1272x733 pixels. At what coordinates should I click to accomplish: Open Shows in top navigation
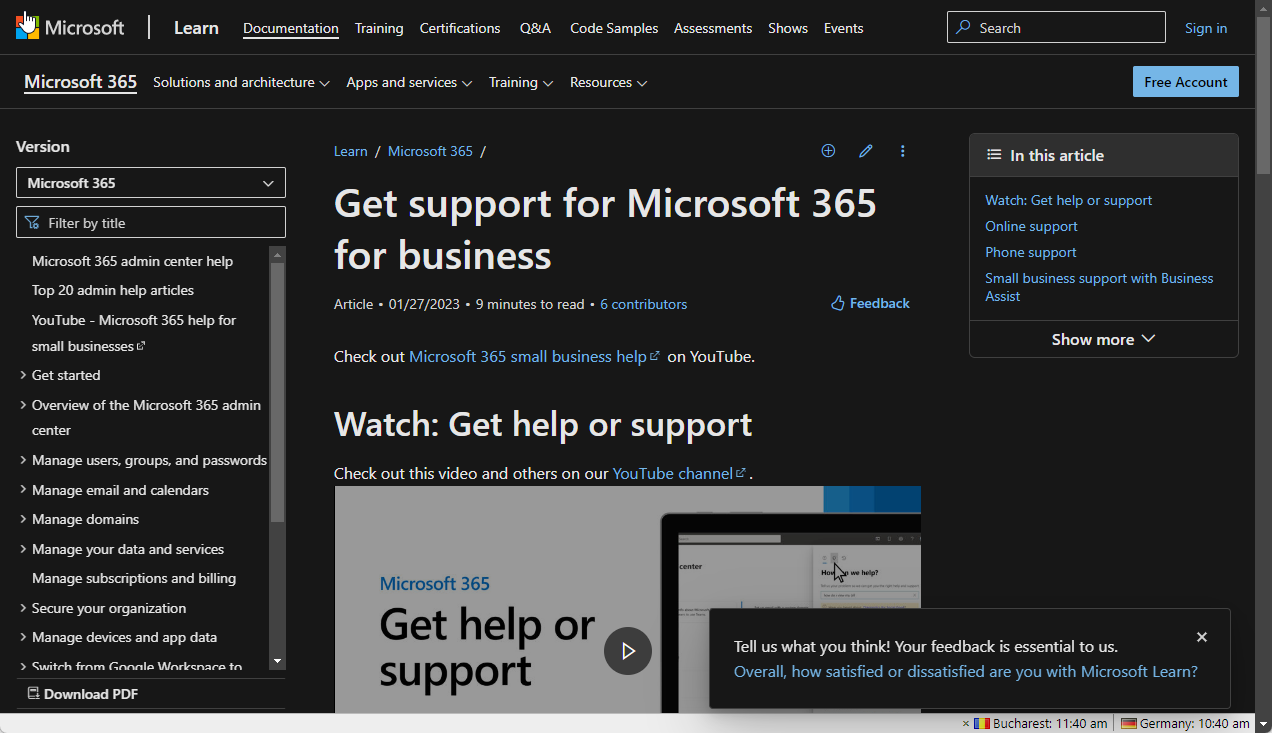pyautogui.click(x=788, y=28)
